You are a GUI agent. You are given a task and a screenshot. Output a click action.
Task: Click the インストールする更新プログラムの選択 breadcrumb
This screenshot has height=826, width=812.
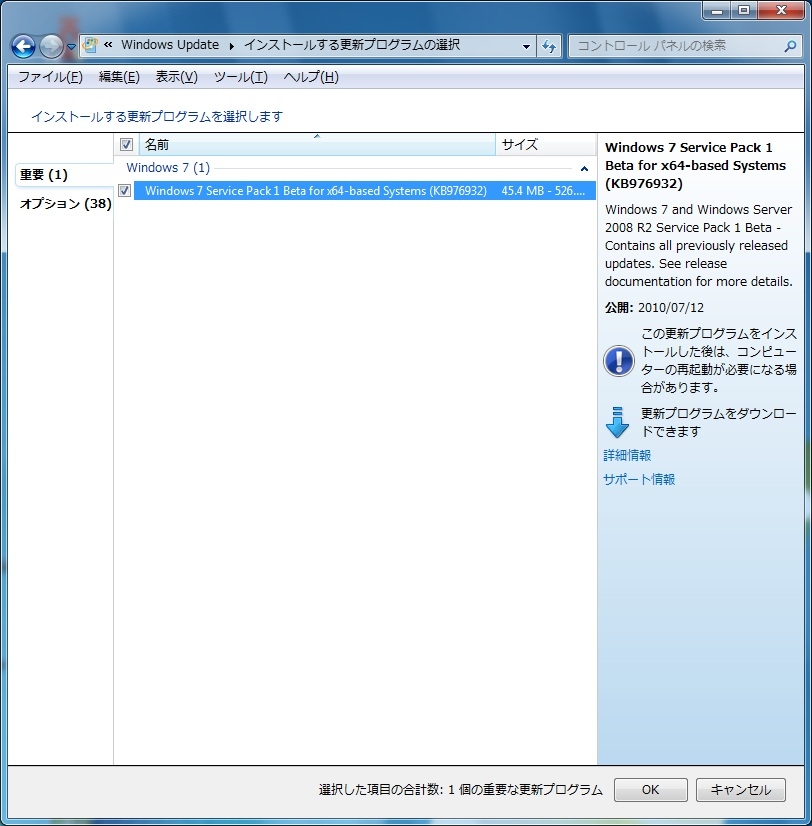point(352,45)
